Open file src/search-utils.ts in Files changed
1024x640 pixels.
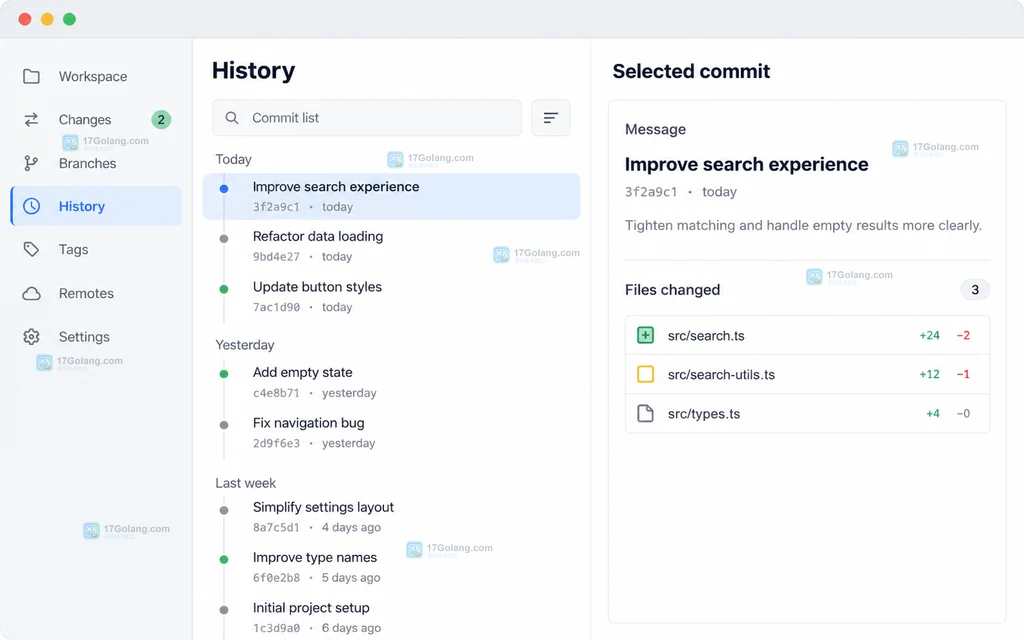click(x=807, y=374)
